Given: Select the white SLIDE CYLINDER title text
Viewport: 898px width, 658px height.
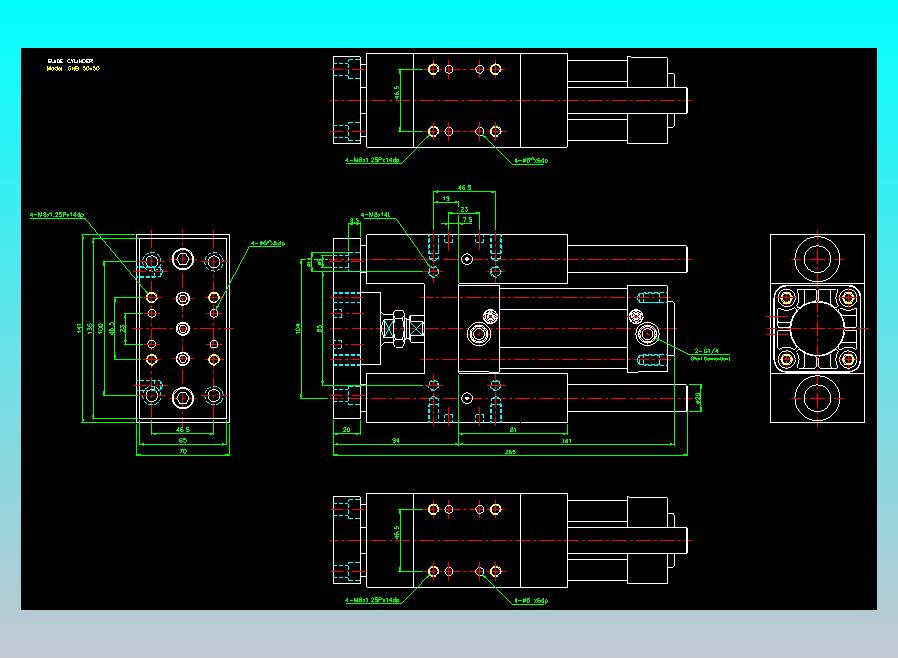Looking at the screenshot, I should coord(70,61).
